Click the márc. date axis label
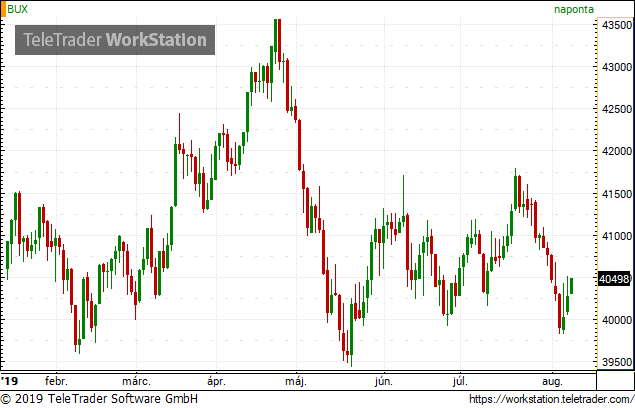Viewport: 635px width, 408px height. click(136, 381)
